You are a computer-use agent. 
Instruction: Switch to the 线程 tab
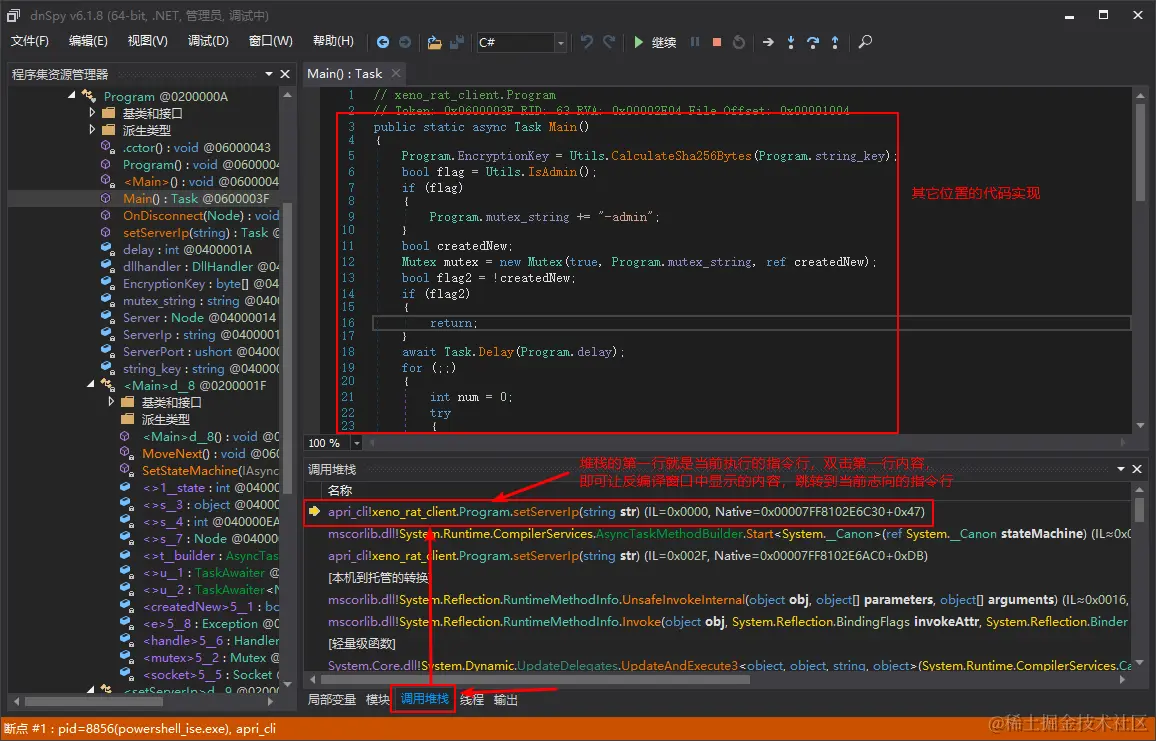point(472,700)
